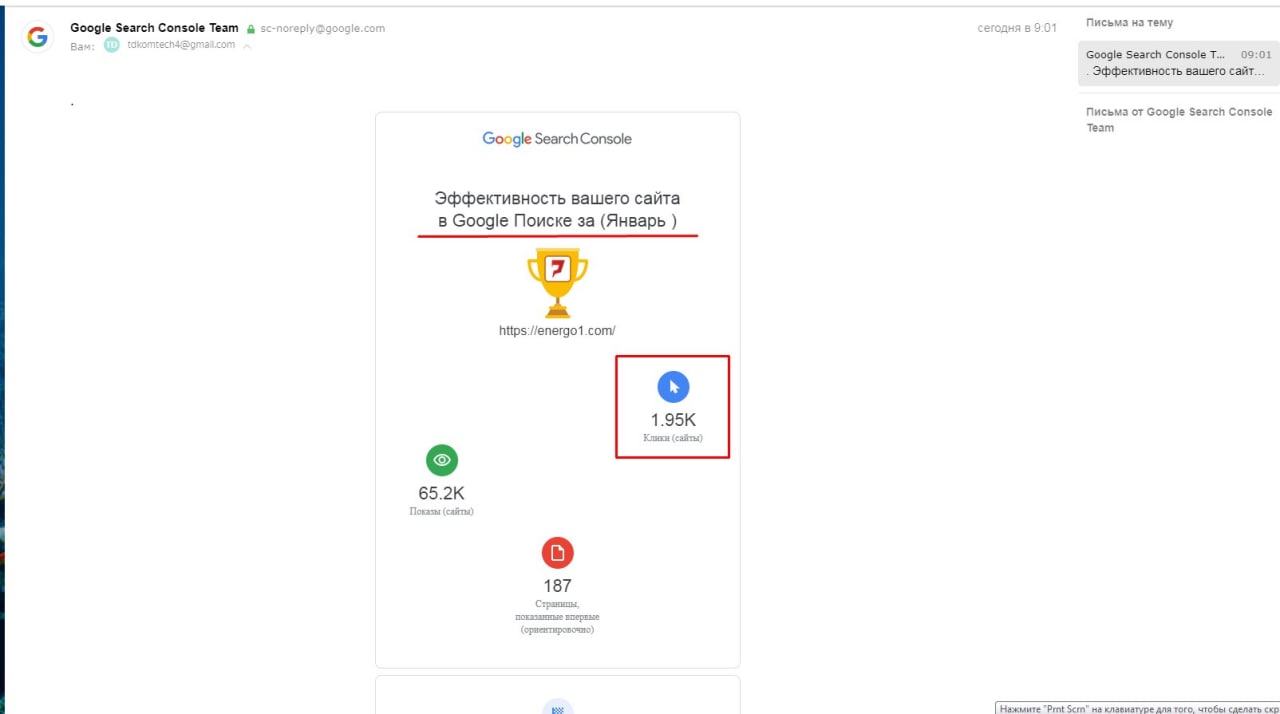Click the timestamp сегодня в 9:01
1280x714 pixels.
coord(1017,28)
